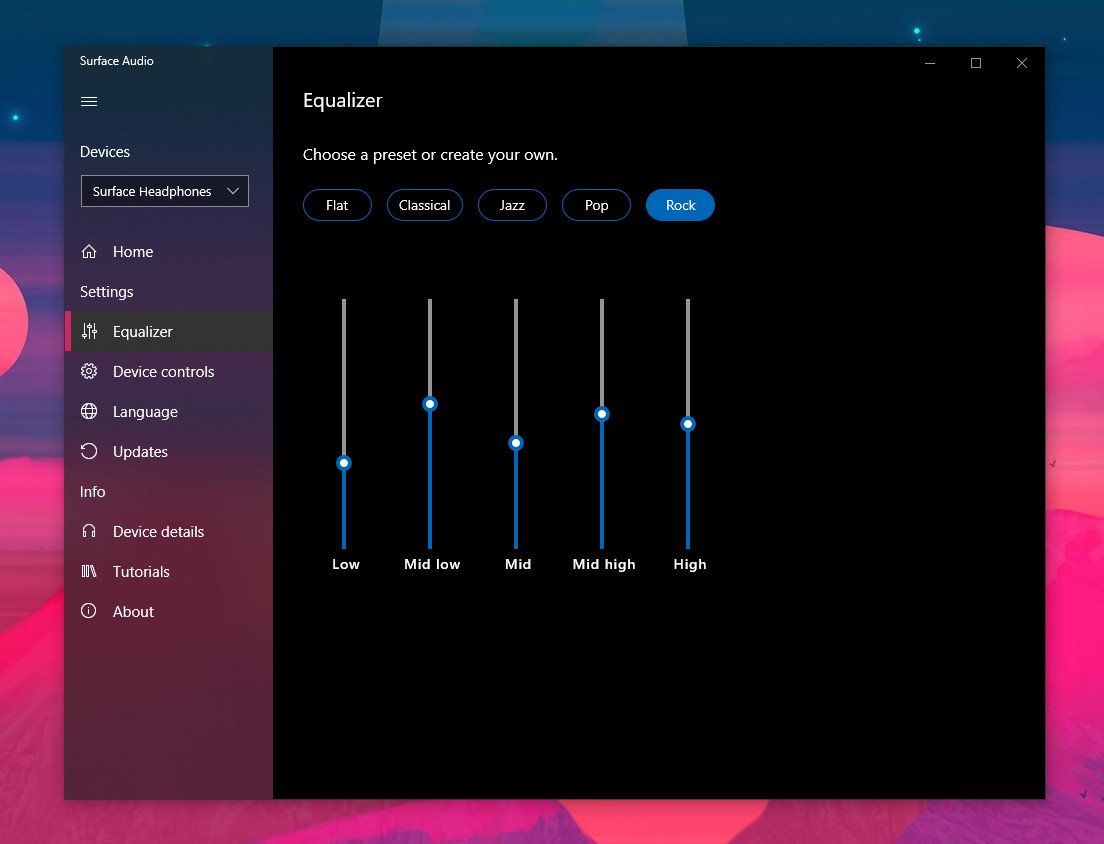
Task: Apply the Jazz preset
Action: point(512,205)
